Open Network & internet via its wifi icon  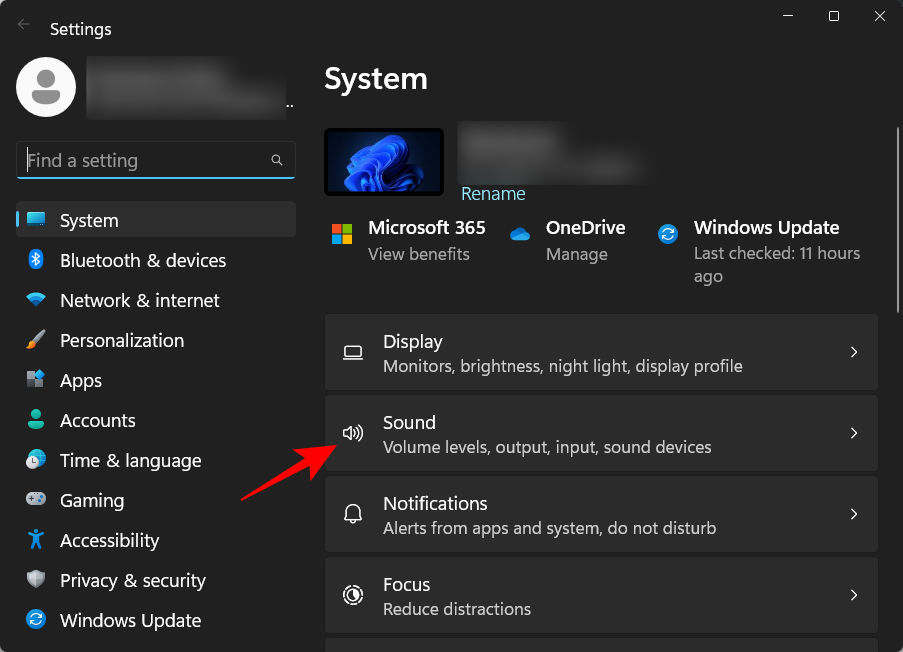coord(36,300)
